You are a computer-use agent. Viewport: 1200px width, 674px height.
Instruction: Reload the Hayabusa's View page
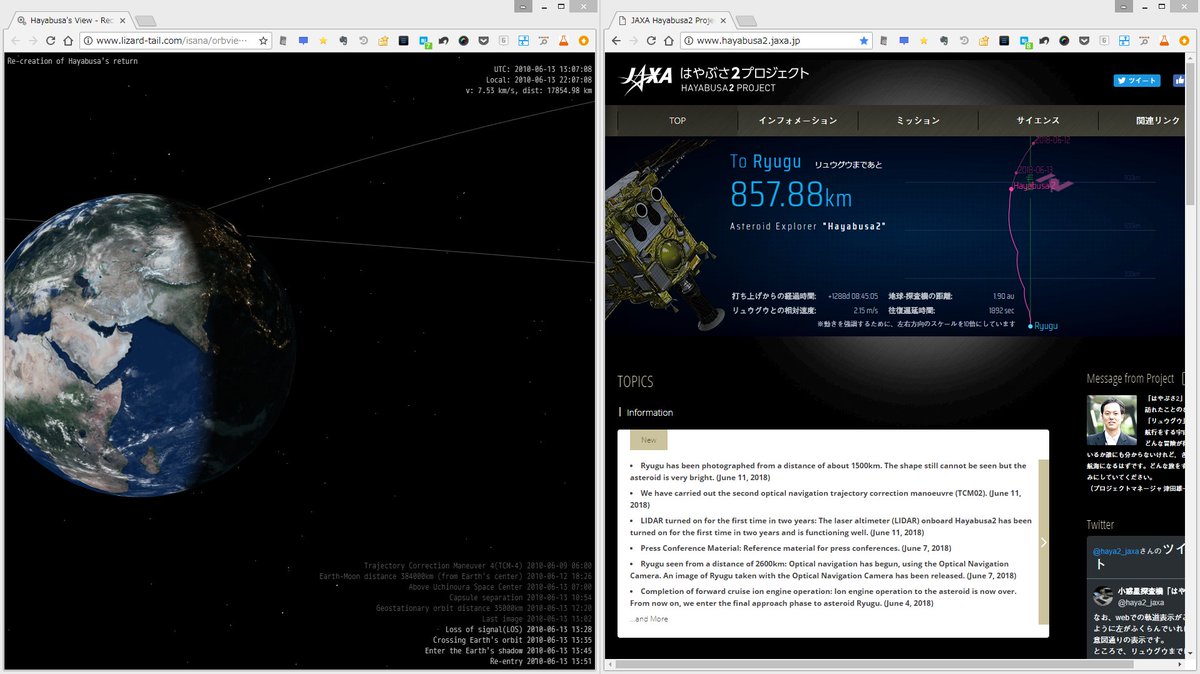pyautogui.click(x=50, y=41)
